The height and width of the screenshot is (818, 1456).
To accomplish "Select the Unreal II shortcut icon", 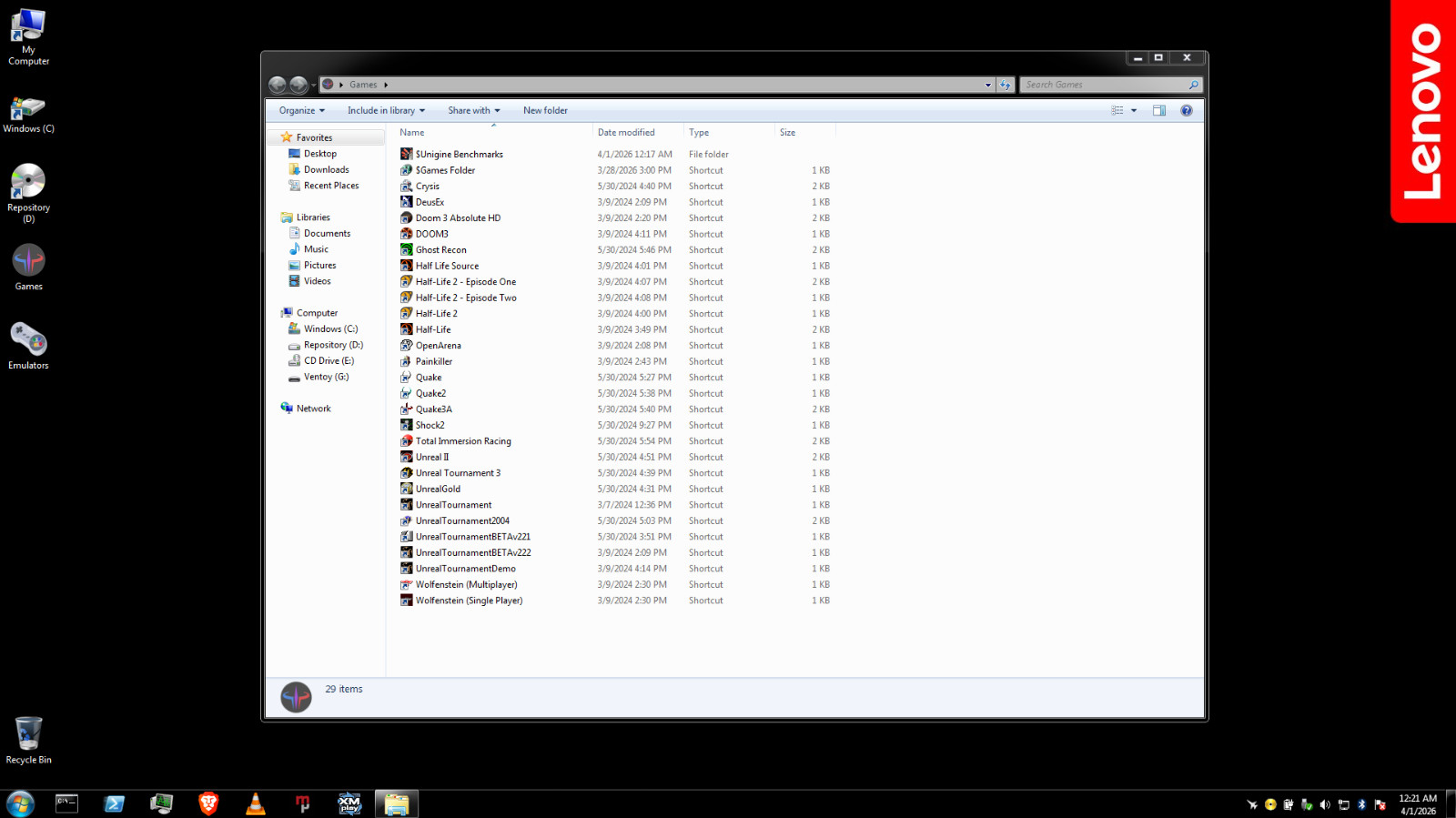I will click(x=407, y=457).
